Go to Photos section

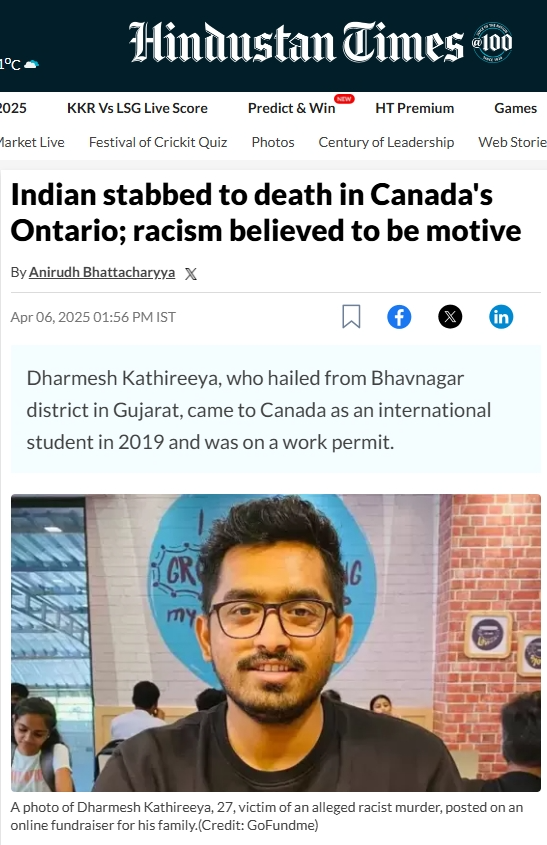(x=273, y=142)
